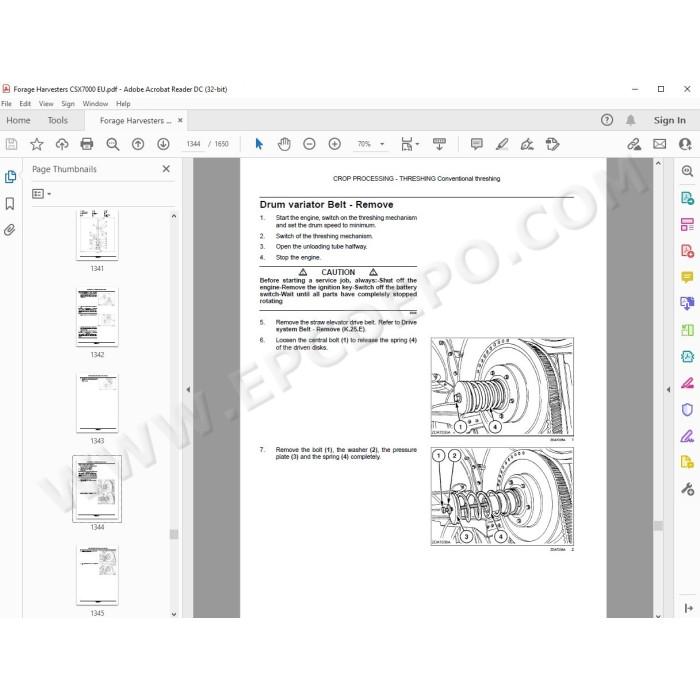Image resolution: width=700 pixels, height=700 pixels.
Task: Add a comment with speech bubble icon
Action: pyautogui.click(x=477, y=144)
